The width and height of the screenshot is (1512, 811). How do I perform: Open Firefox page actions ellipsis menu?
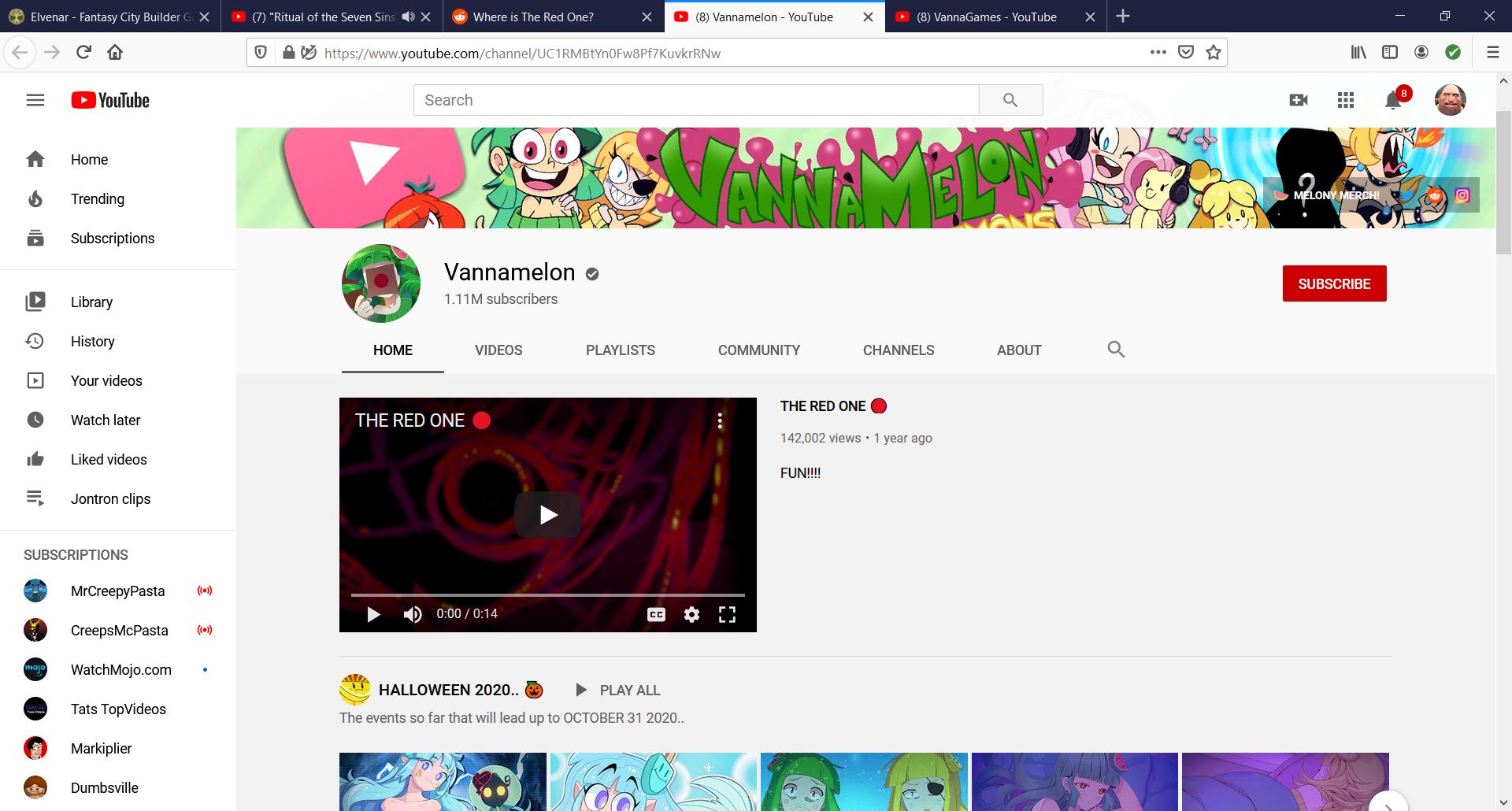1158,53
